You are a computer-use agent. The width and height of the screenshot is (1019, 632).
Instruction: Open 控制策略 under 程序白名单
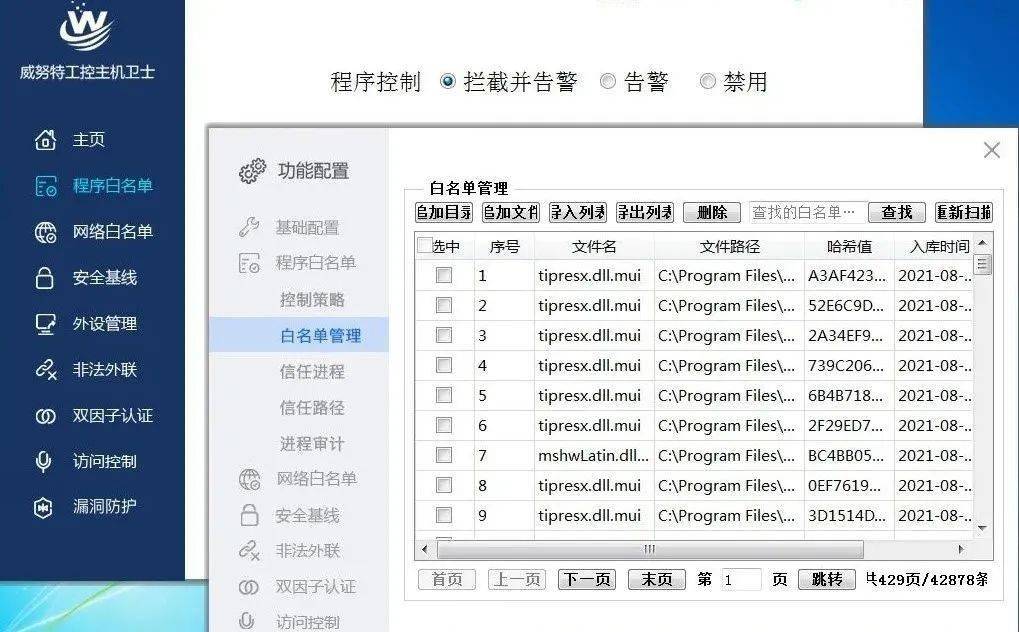[x=312, y=300]
